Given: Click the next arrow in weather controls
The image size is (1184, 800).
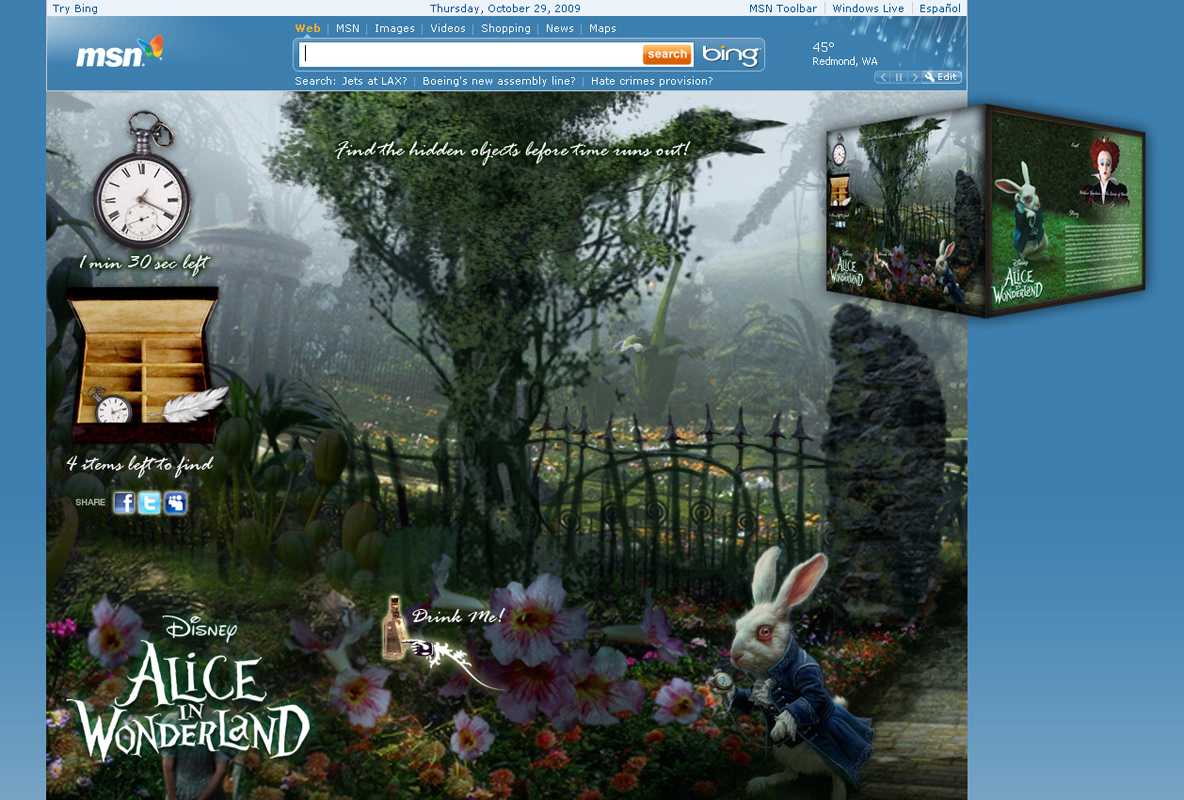Looking at the screenshot, I should click(x=914, y=77).
